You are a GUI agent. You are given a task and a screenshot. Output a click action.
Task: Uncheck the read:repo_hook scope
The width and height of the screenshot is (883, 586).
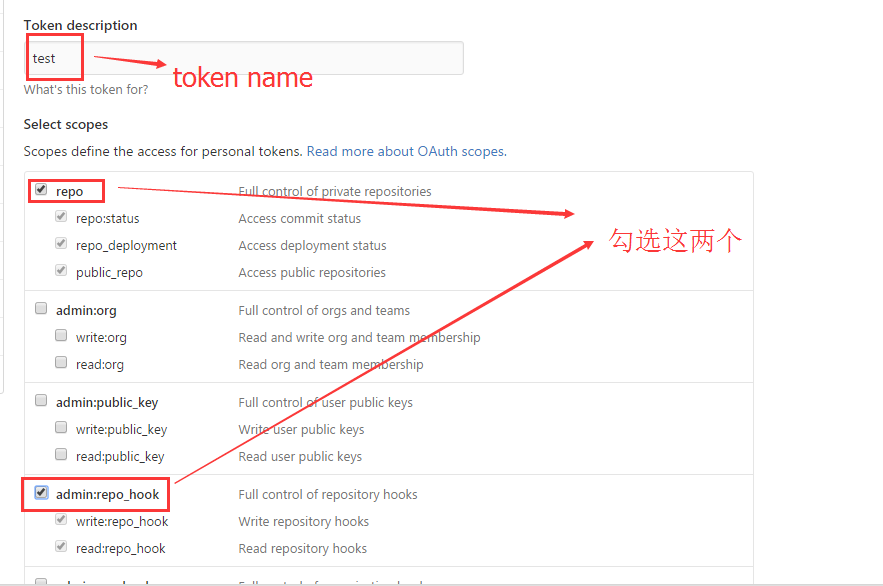coord(61,545)
